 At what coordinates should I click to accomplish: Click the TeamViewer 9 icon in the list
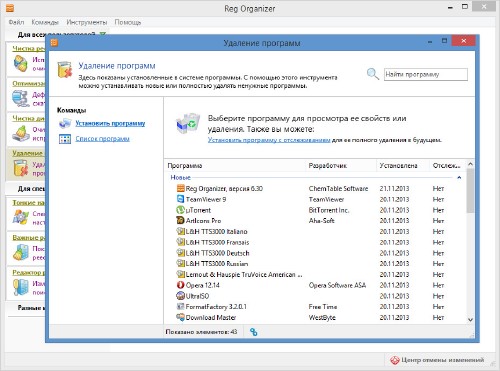(180, 199)
